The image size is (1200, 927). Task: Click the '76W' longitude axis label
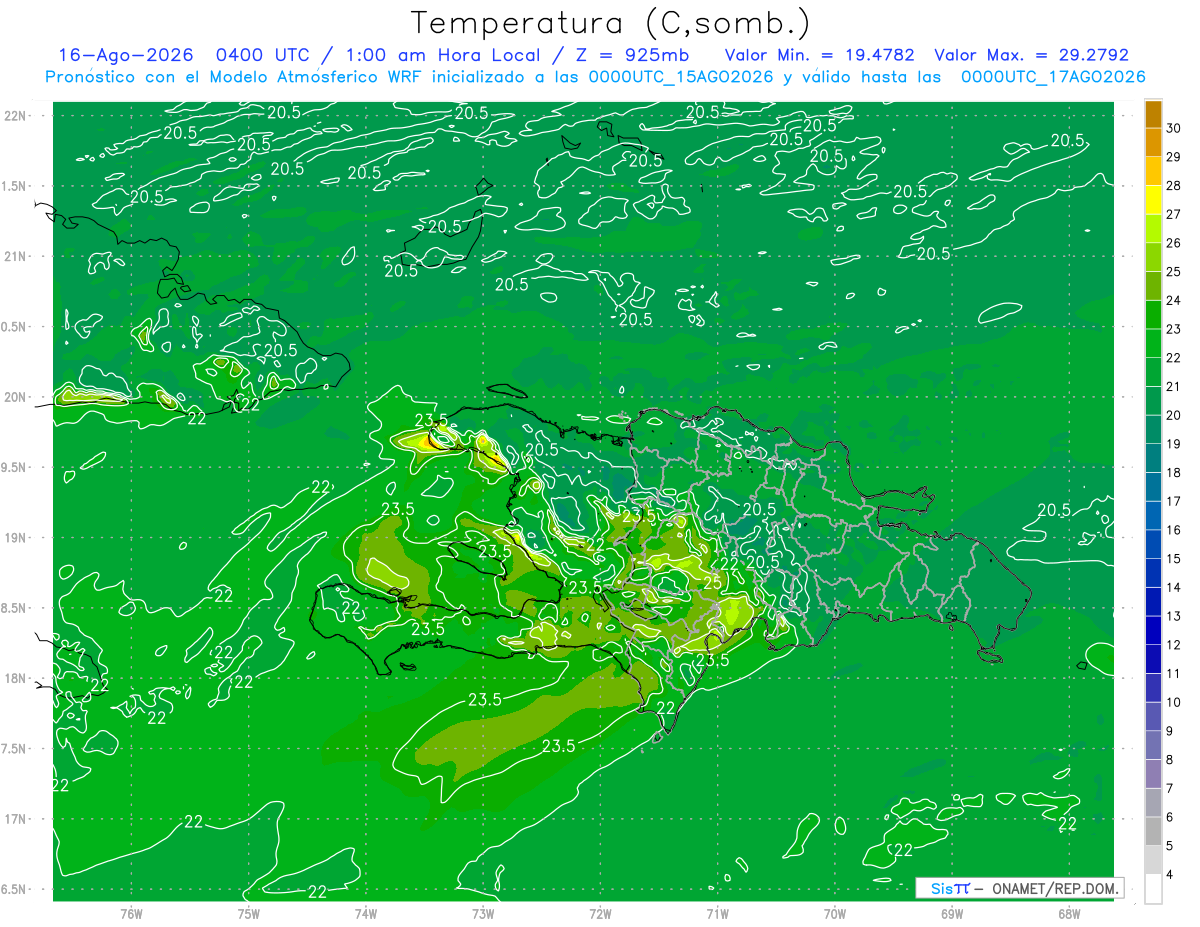pyautogui.click(x=131, y=914)
